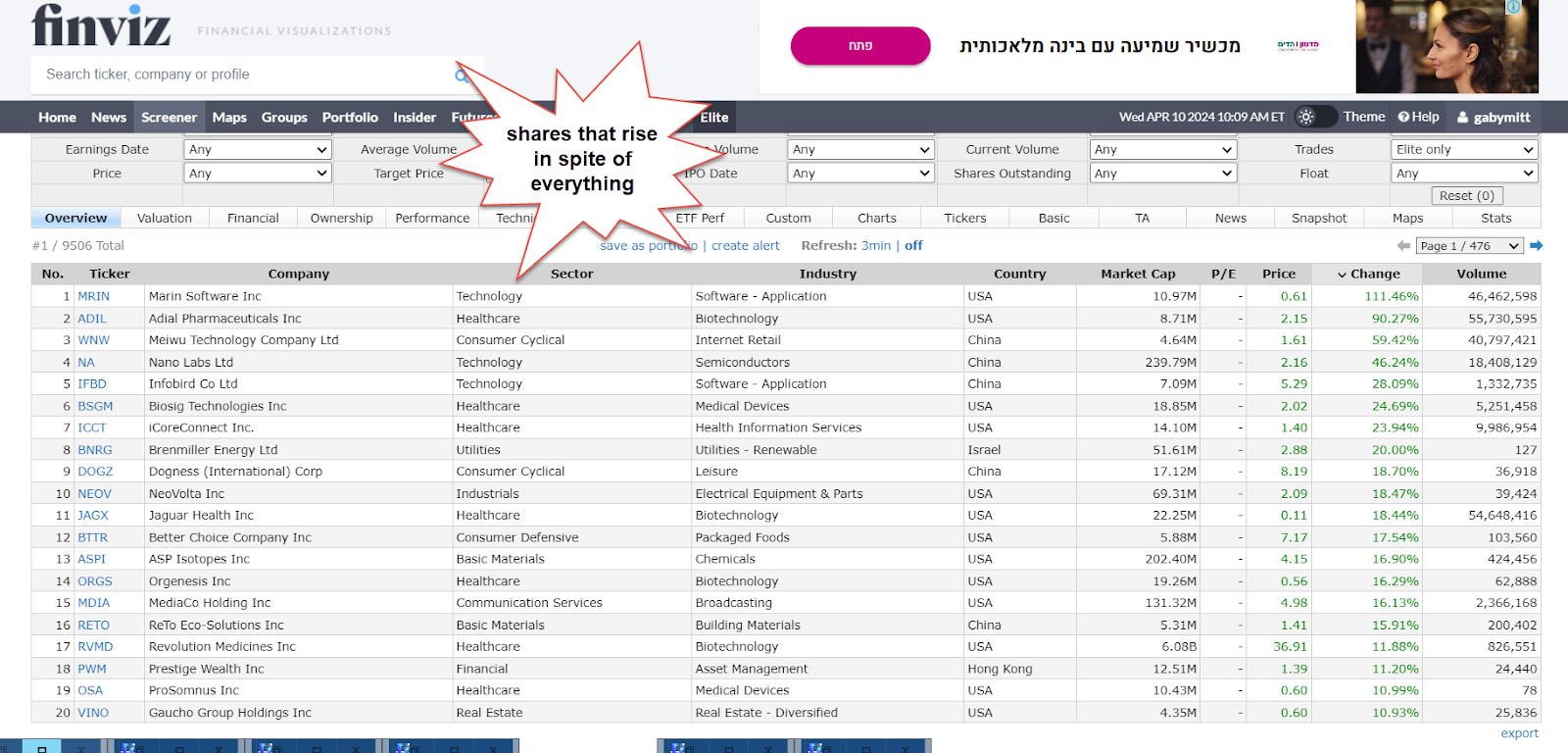The width and height of the screenshot is (1568, 753).
Task: Switch to the Overview view tab
Action: click(x=75, y=219)
